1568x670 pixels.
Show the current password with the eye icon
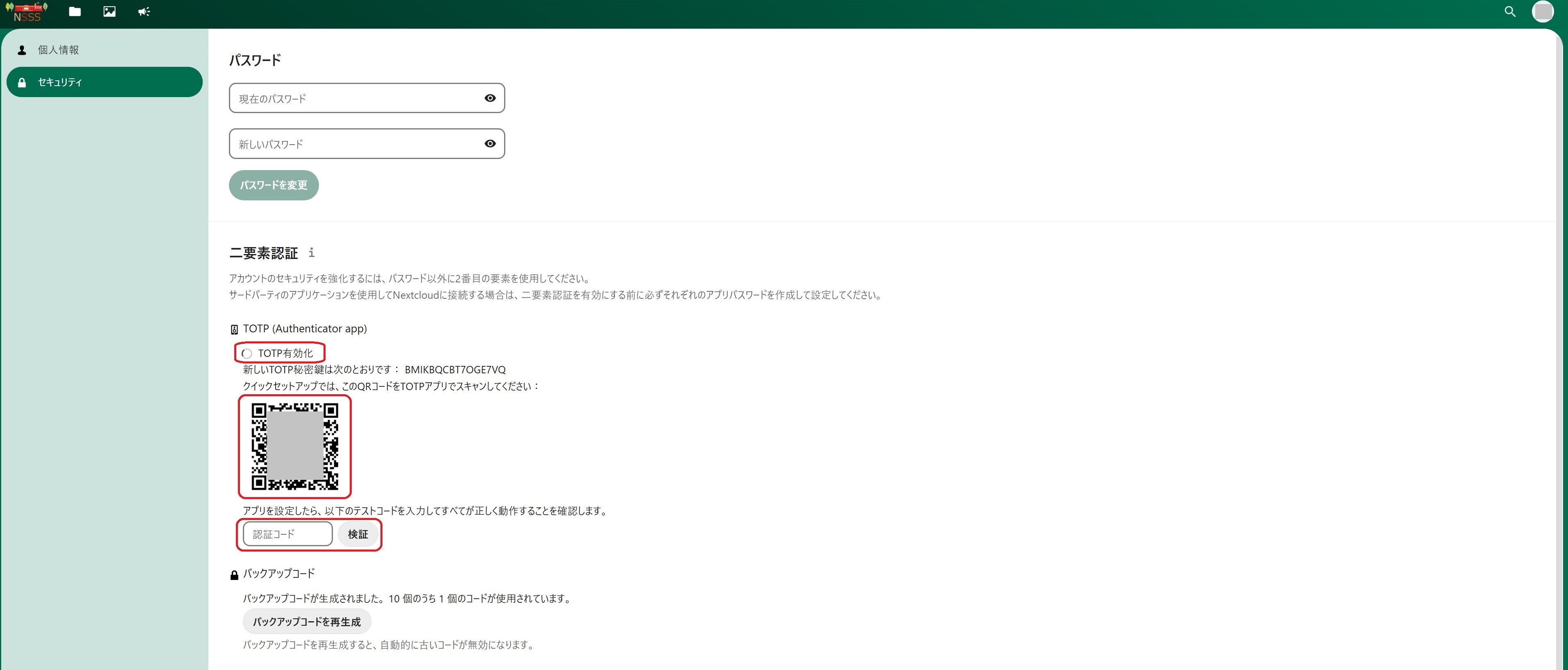(x=490, y=98)
